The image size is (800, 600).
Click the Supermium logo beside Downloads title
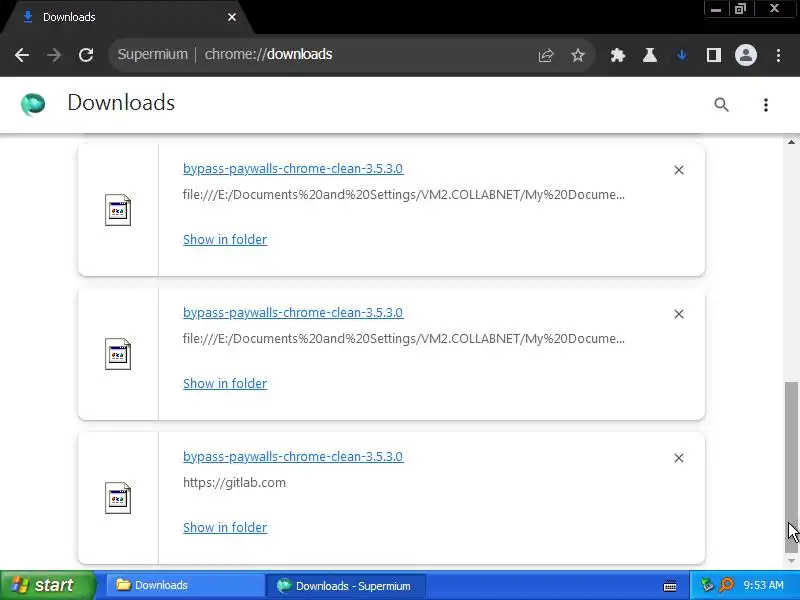coord(33,104)
